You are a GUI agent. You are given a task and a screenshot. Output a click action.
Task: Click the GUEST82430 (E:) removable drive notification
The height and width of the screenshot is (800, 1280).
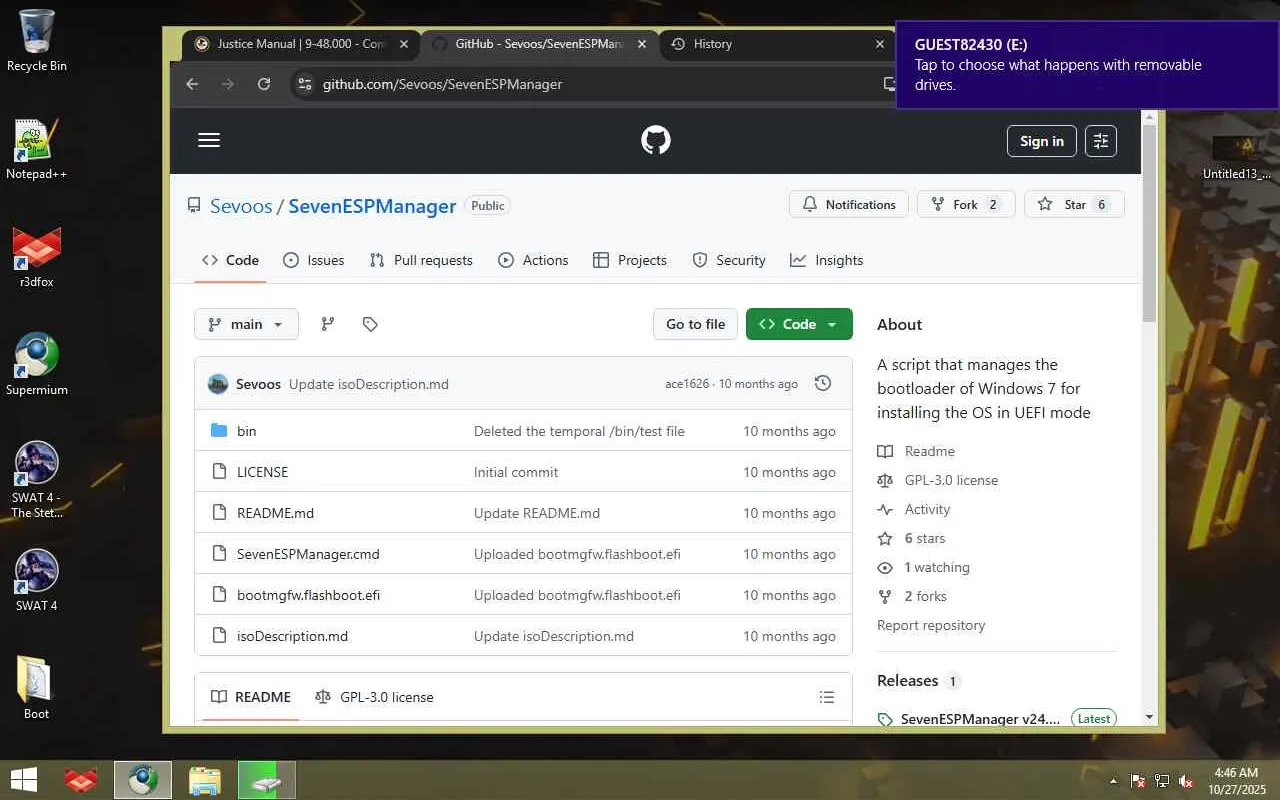tap(1087, 65)
